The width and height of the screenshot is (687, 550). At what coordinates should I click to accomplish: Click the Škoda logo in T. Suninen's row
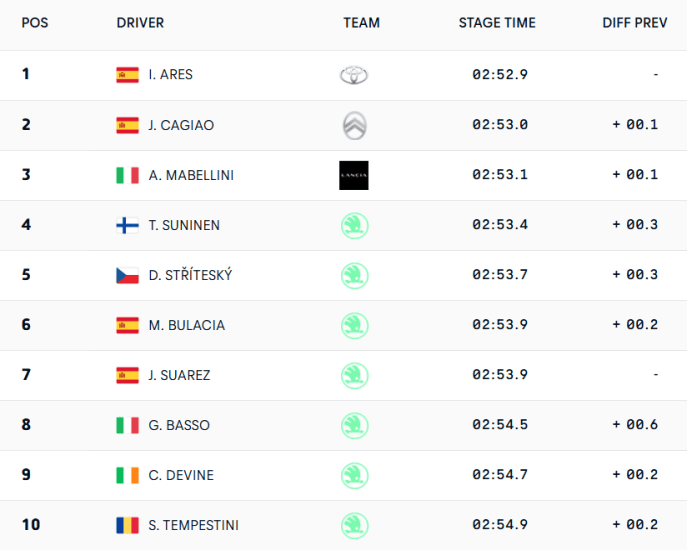(354, 226)
